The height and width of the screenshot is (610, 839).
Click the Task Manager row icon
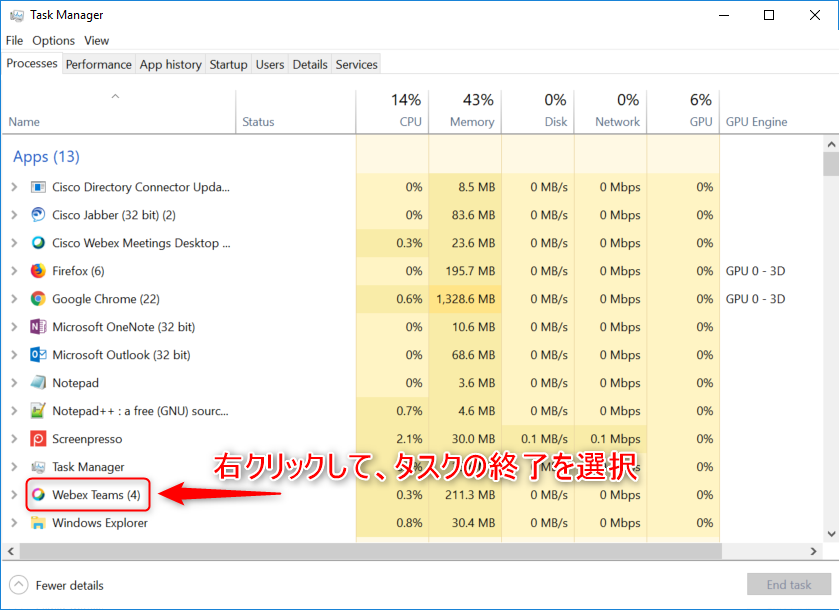pyautogui.click(x=38, y=467)
